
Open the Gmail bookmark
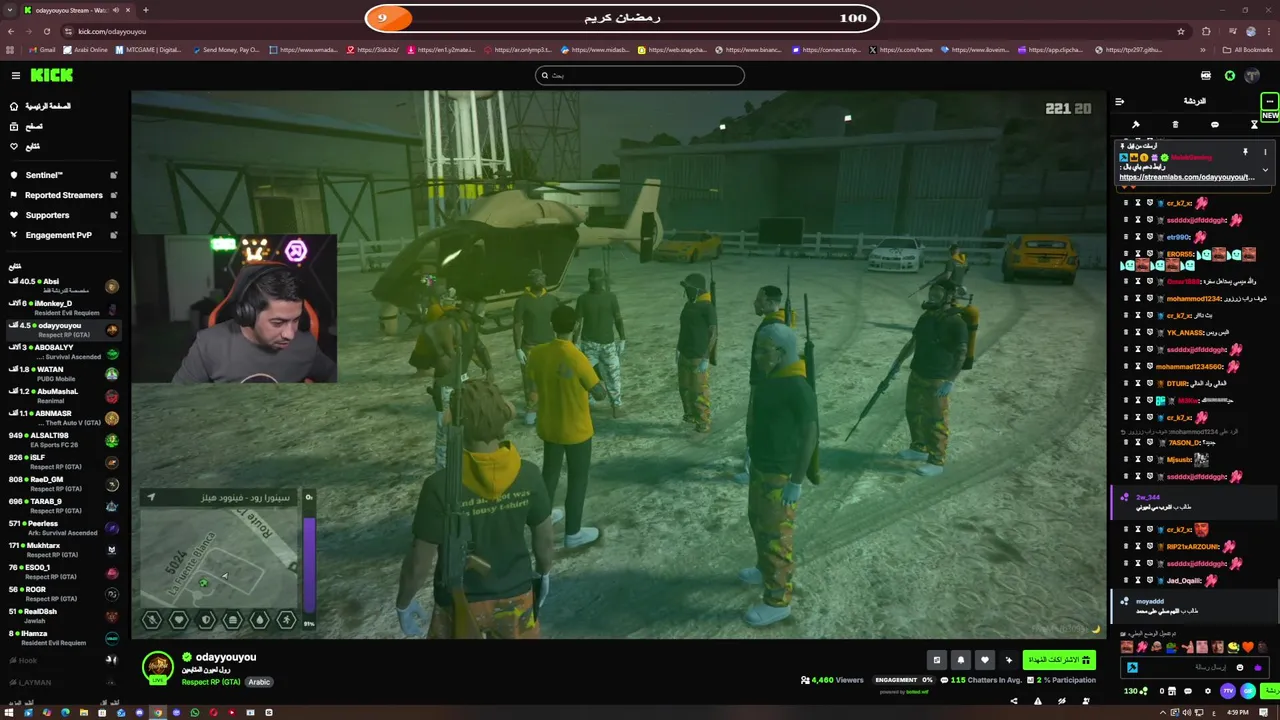coord(43,50)
